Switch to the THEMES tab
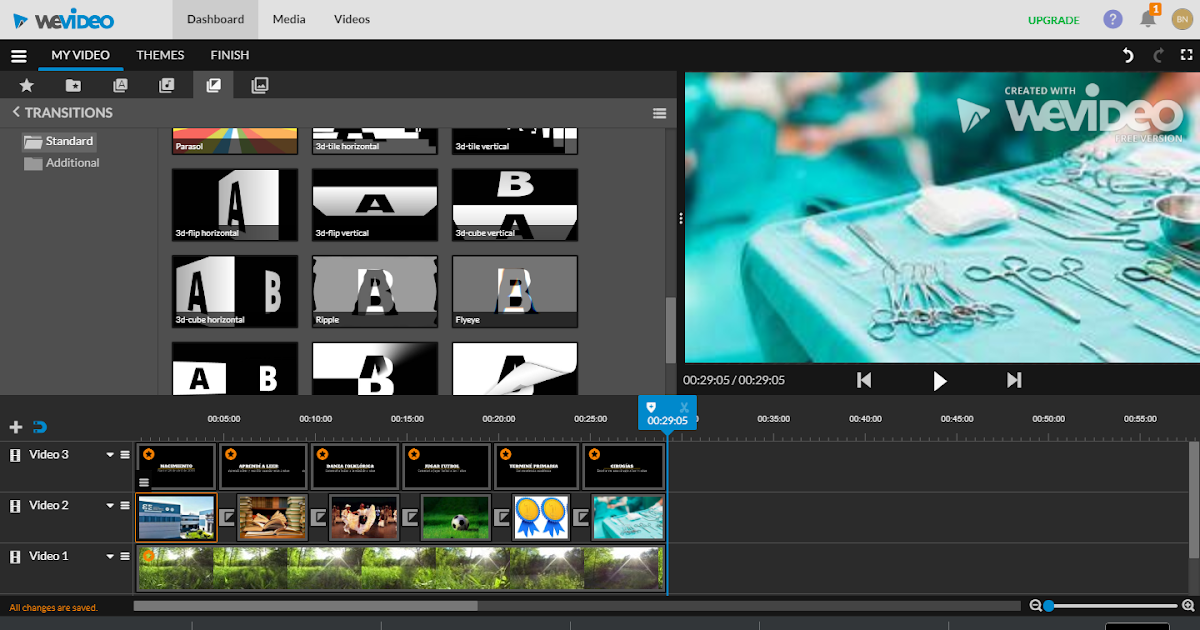1200x630 pixels. [160, 55]
